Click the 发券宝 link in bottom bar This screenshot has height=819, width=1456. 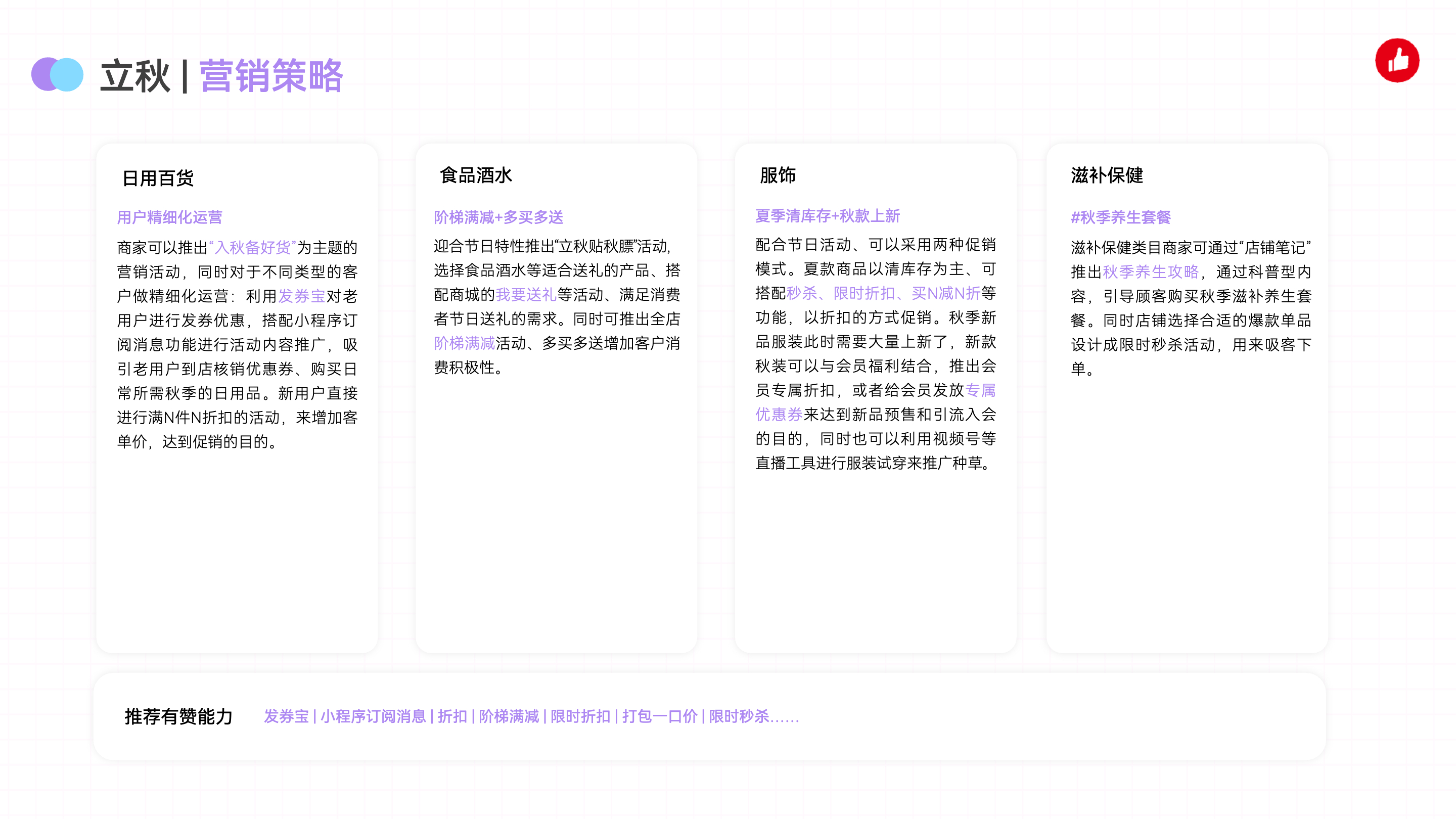(x=286, y=716)
